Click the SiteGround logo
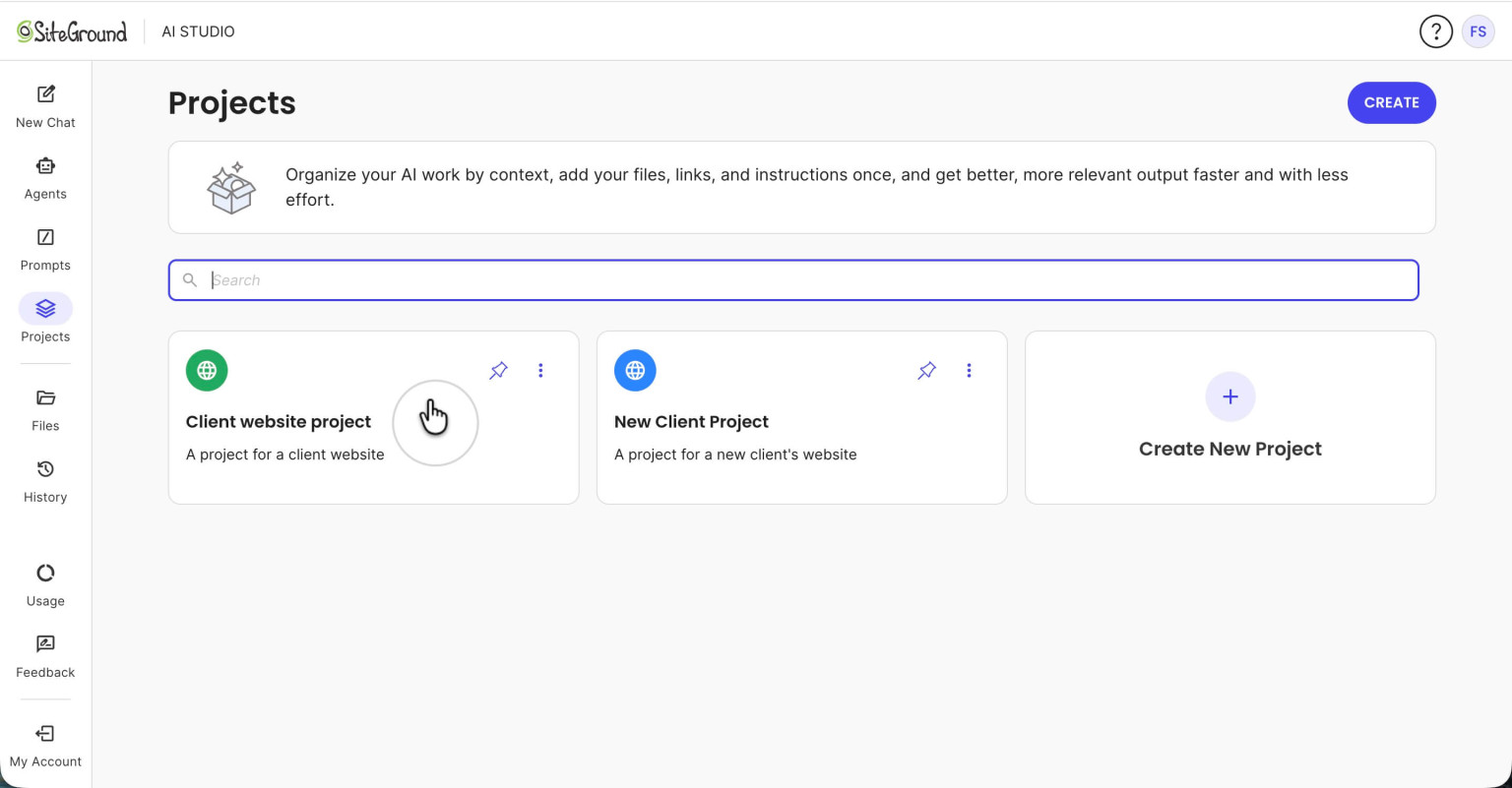1512x788 pixels. point(72,31)
